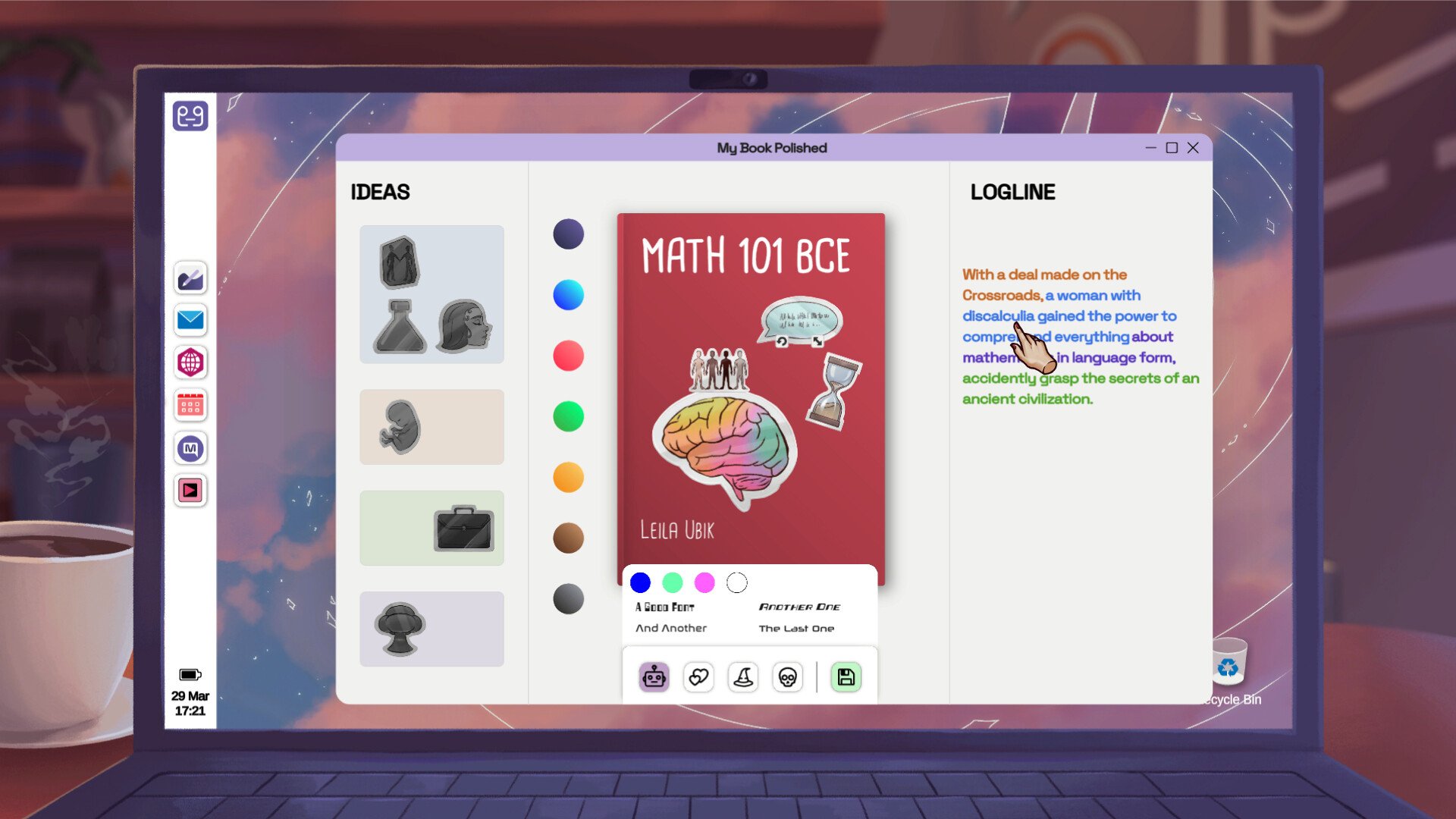
Task: Choose the hearts romance icon
Action: point(698,677)
